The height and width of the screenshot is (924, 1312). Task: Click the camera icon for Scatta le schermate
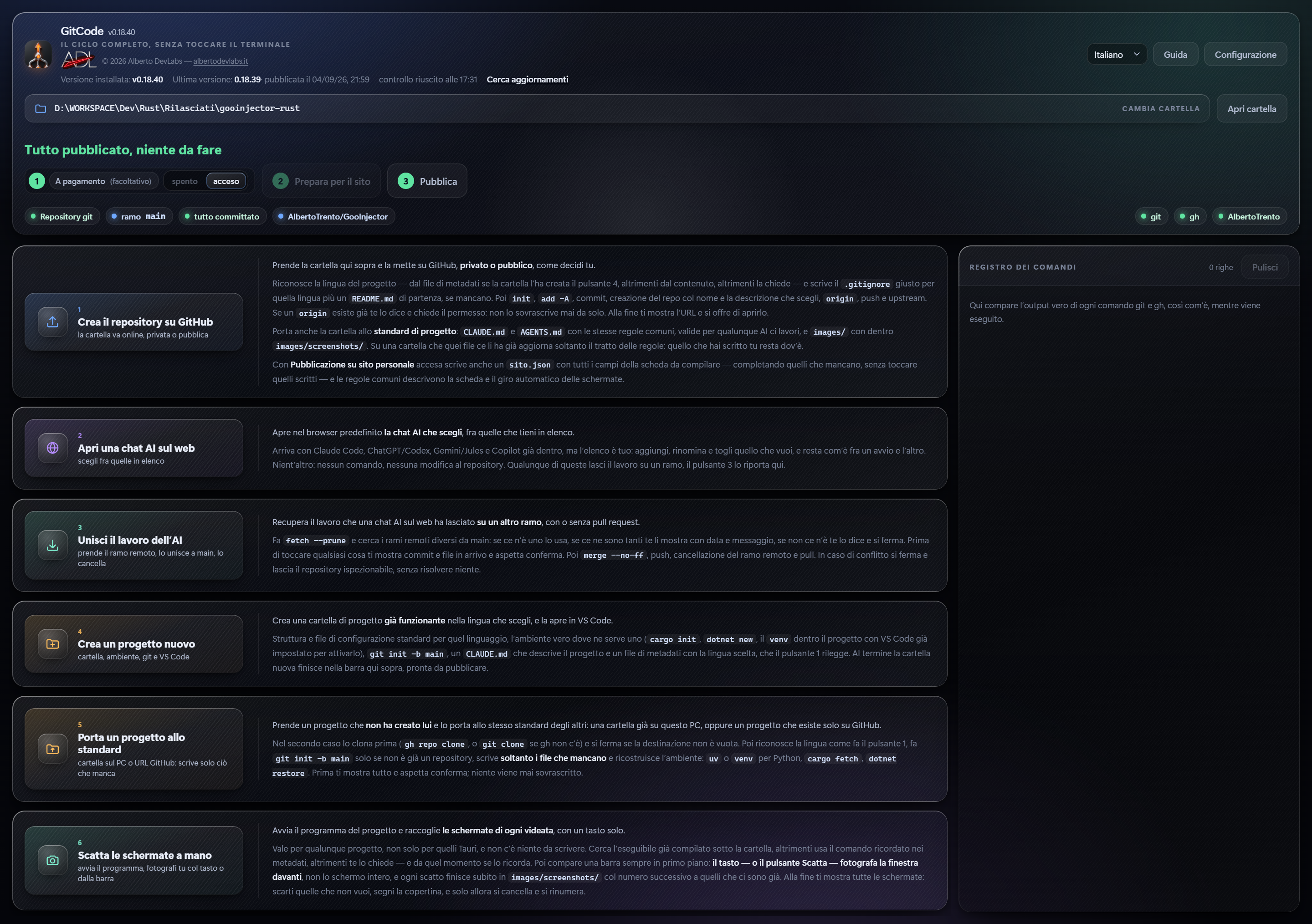tap(52, 860)
